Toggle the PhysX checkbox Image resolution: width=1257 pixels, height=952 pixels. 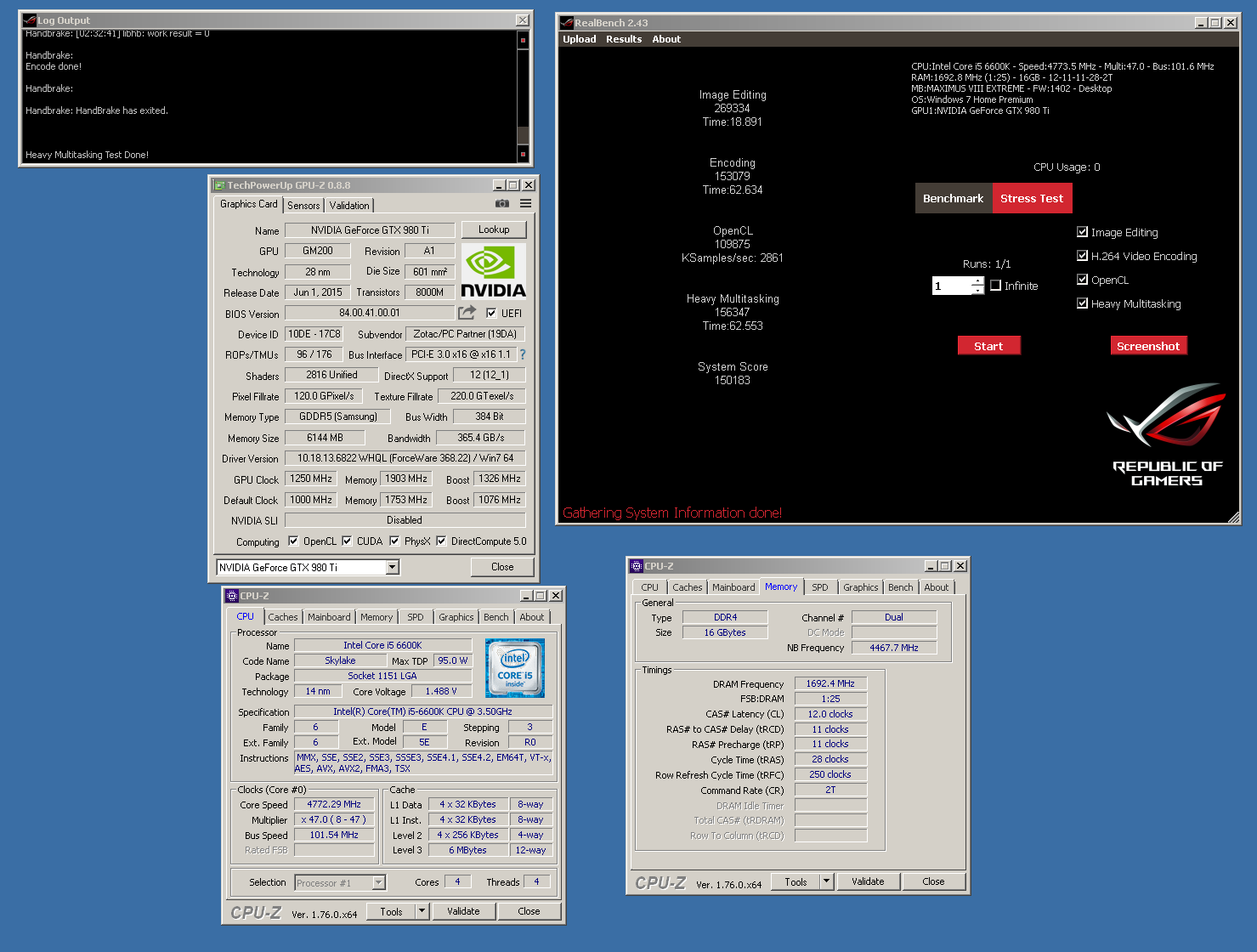[x=394, y=541]
